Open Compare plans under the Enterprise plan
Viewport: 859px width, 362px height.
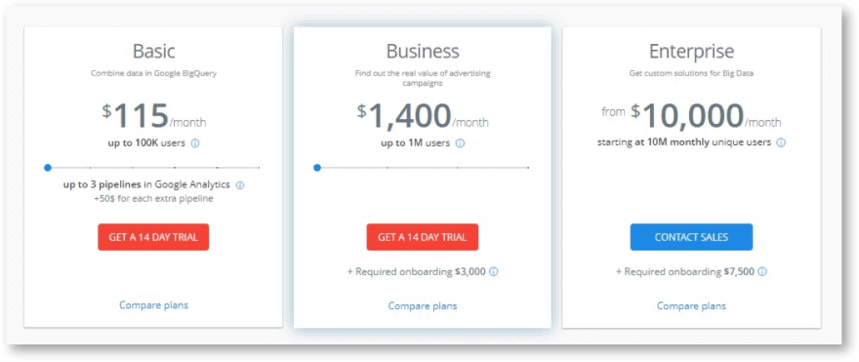click(x=691, y=306)
